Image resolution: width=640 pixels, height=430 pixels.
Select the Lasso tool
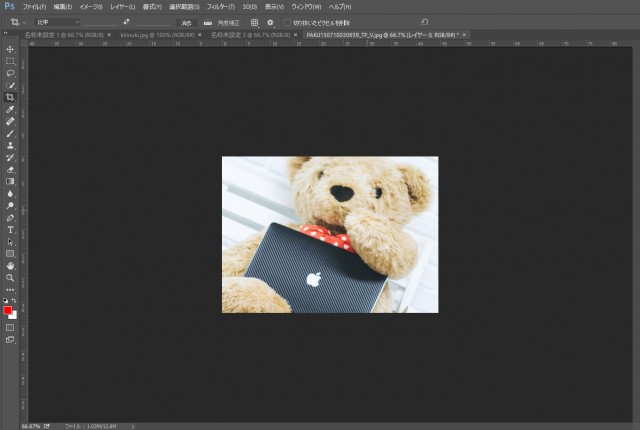[10, 73]
